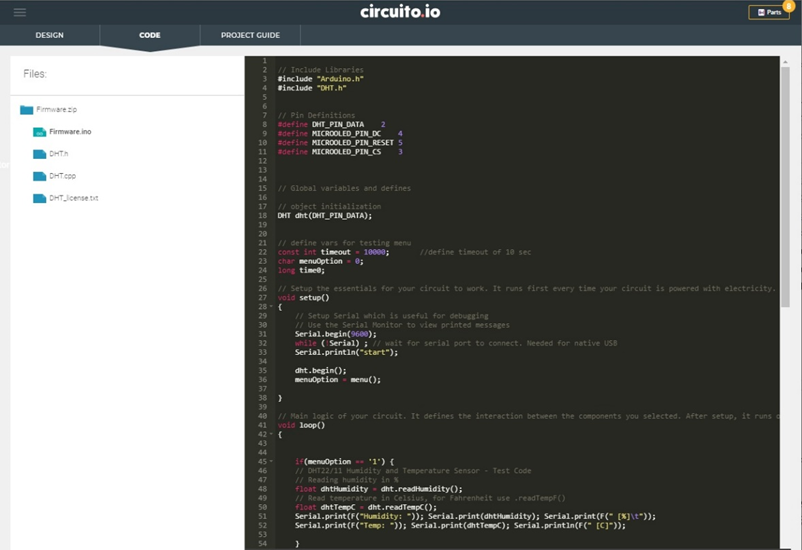This screenshot has width=802, height=550.
Task: Click the DHT_license.txt file icon
Action: pos(39,198)
